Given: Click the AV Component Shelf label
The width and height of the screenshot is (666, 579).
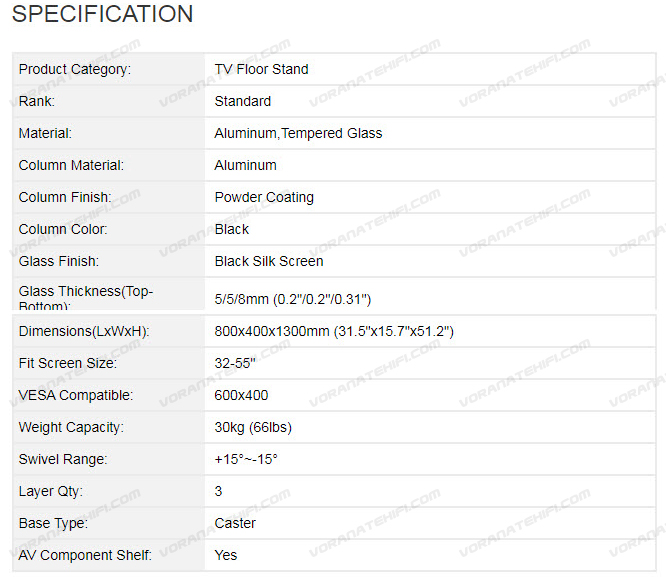Looking at the screenshot, I should tap(85, 555).
